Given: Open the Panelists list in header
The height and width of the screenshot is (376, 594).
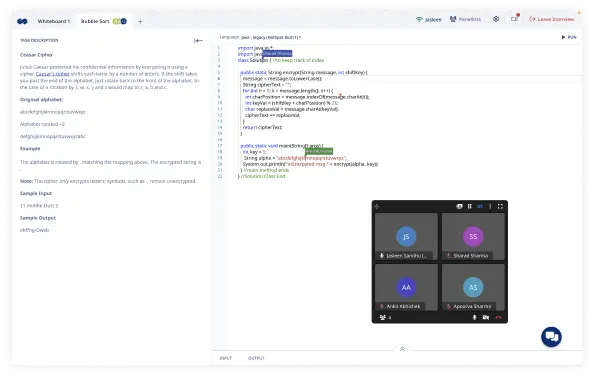Looking at the screenshot, I should [465, 19].
